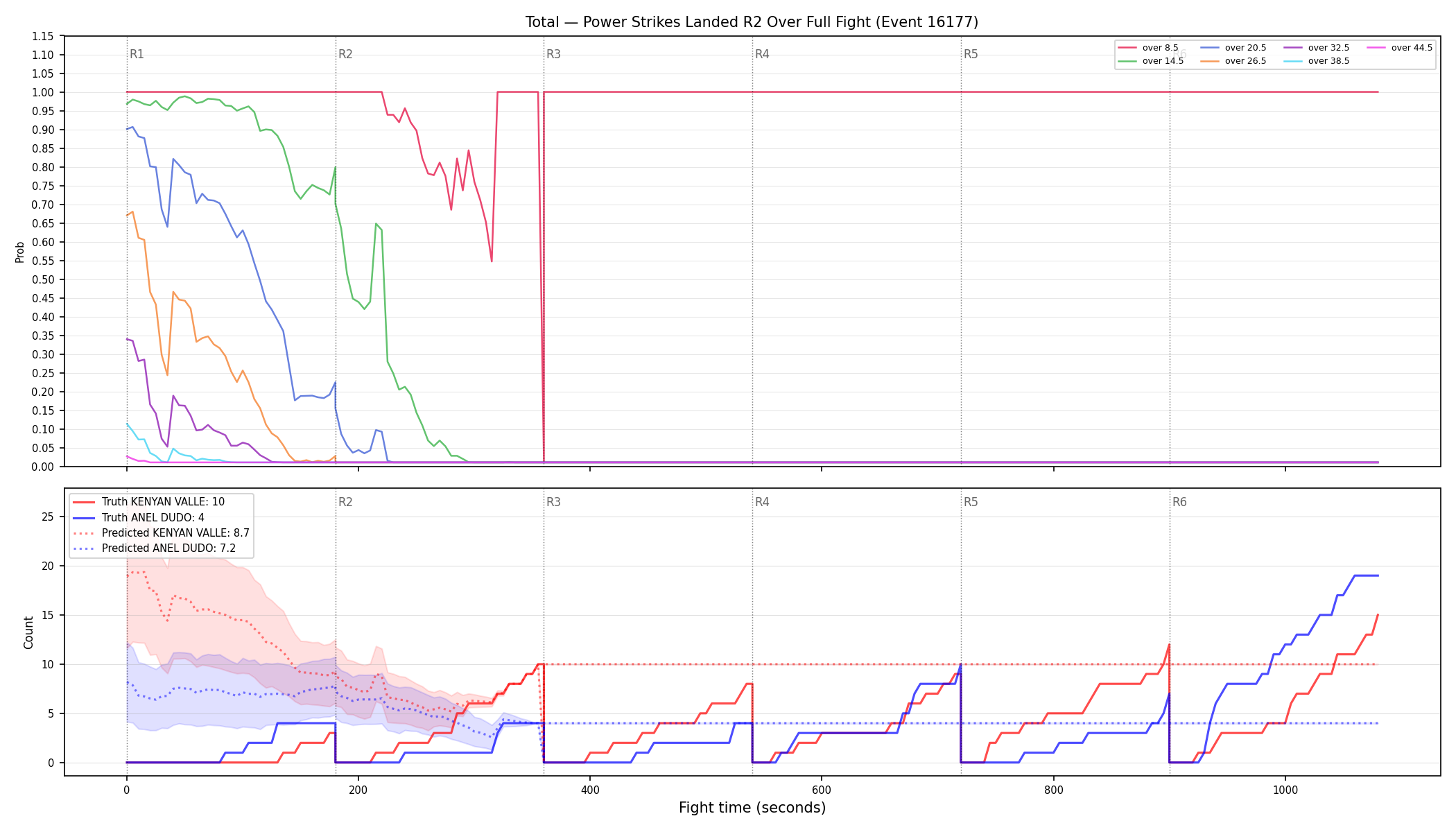Click the 'Truth ANEL DUDO: 4' legend entry

(x=139, y=518)
